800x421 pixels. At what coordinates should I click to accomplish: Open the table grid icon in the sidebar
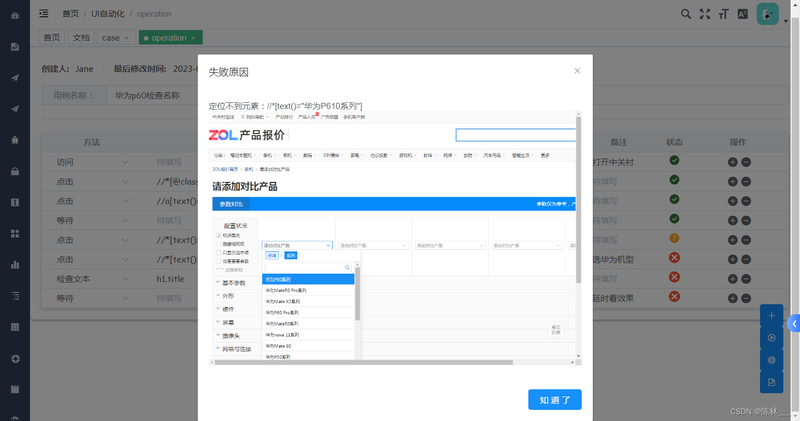[x=15, y=327]
